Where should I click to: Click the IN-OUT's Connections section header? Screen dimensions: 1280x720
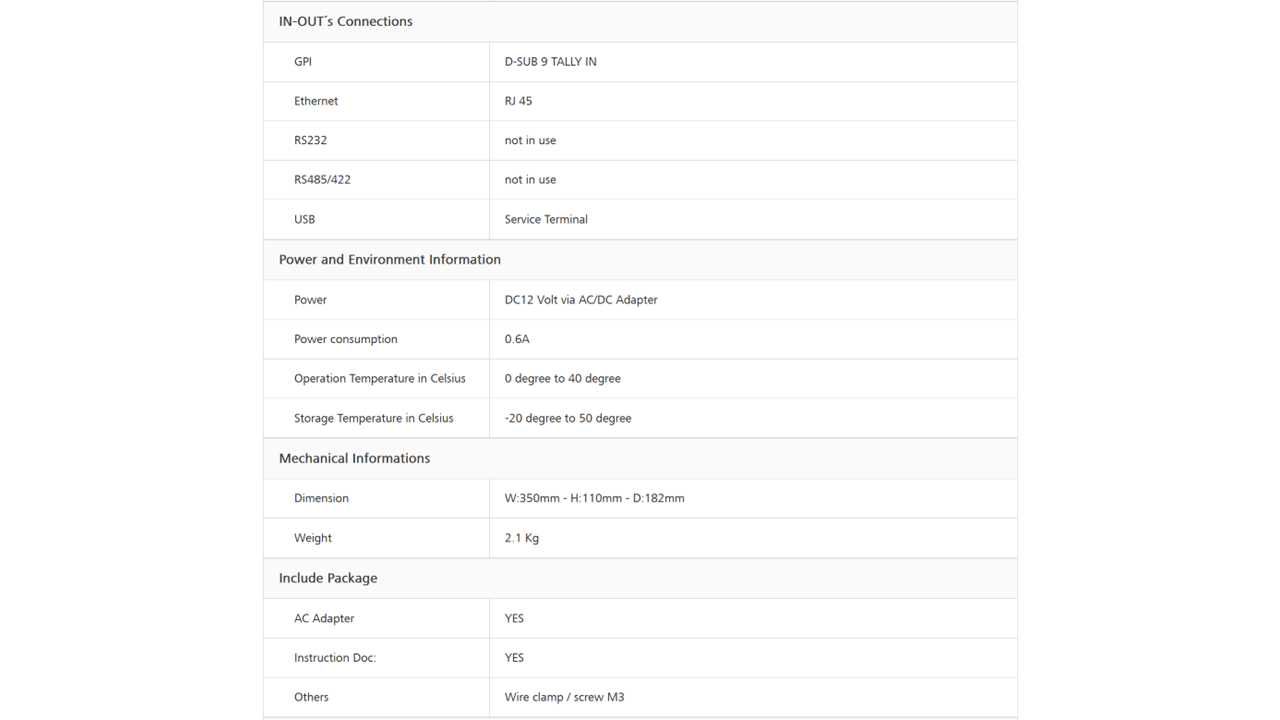pyautogui.click(x=345, y=21)
